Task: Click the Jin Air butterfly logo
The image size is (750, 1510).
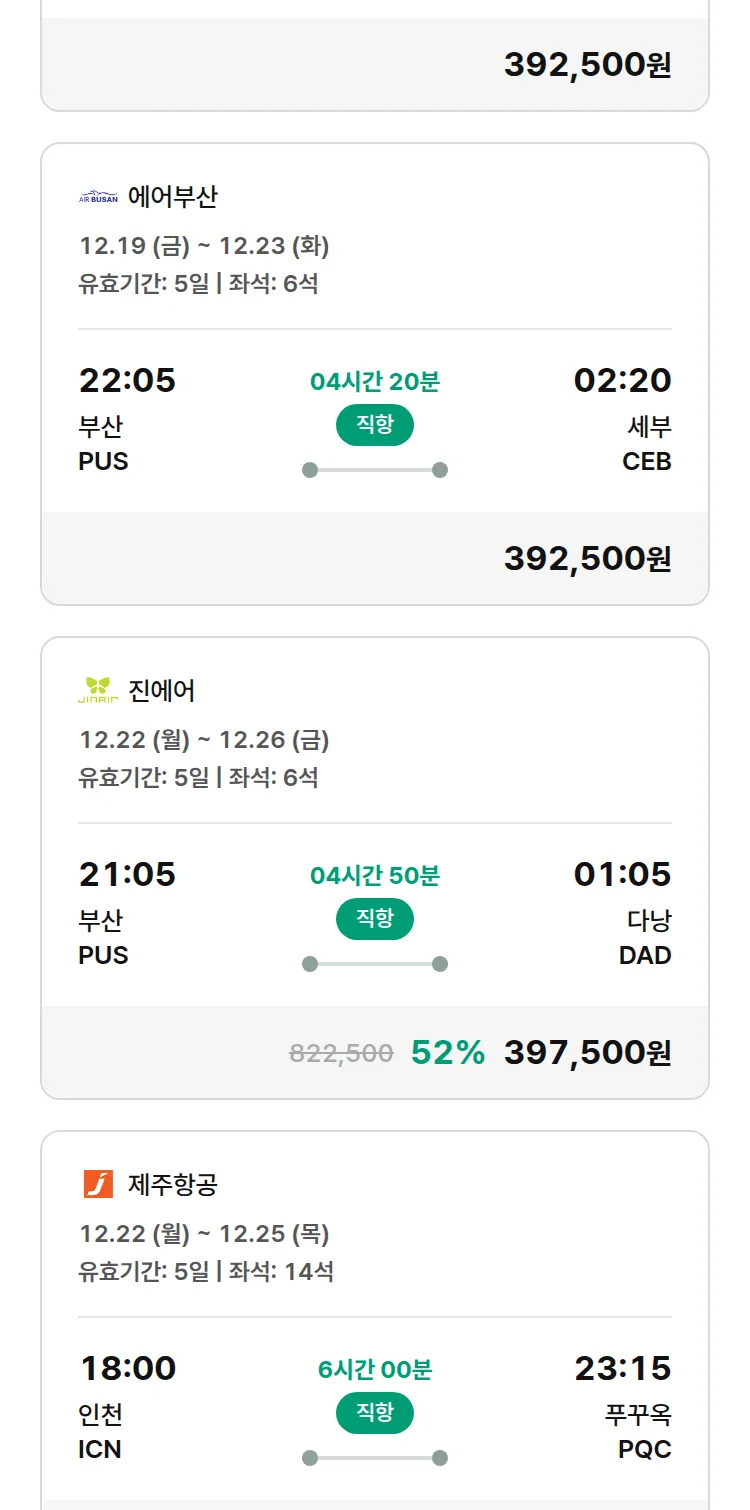Action: pyautogui.click(x=98, y=691)
